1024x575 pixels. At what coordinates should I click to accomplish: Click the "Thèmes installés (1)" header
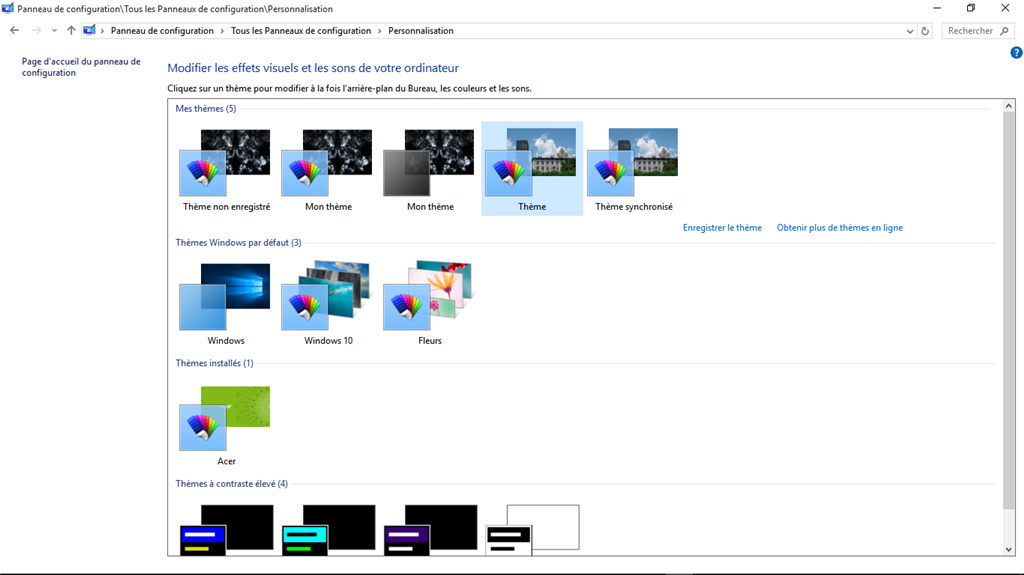[x=214, y=363]
